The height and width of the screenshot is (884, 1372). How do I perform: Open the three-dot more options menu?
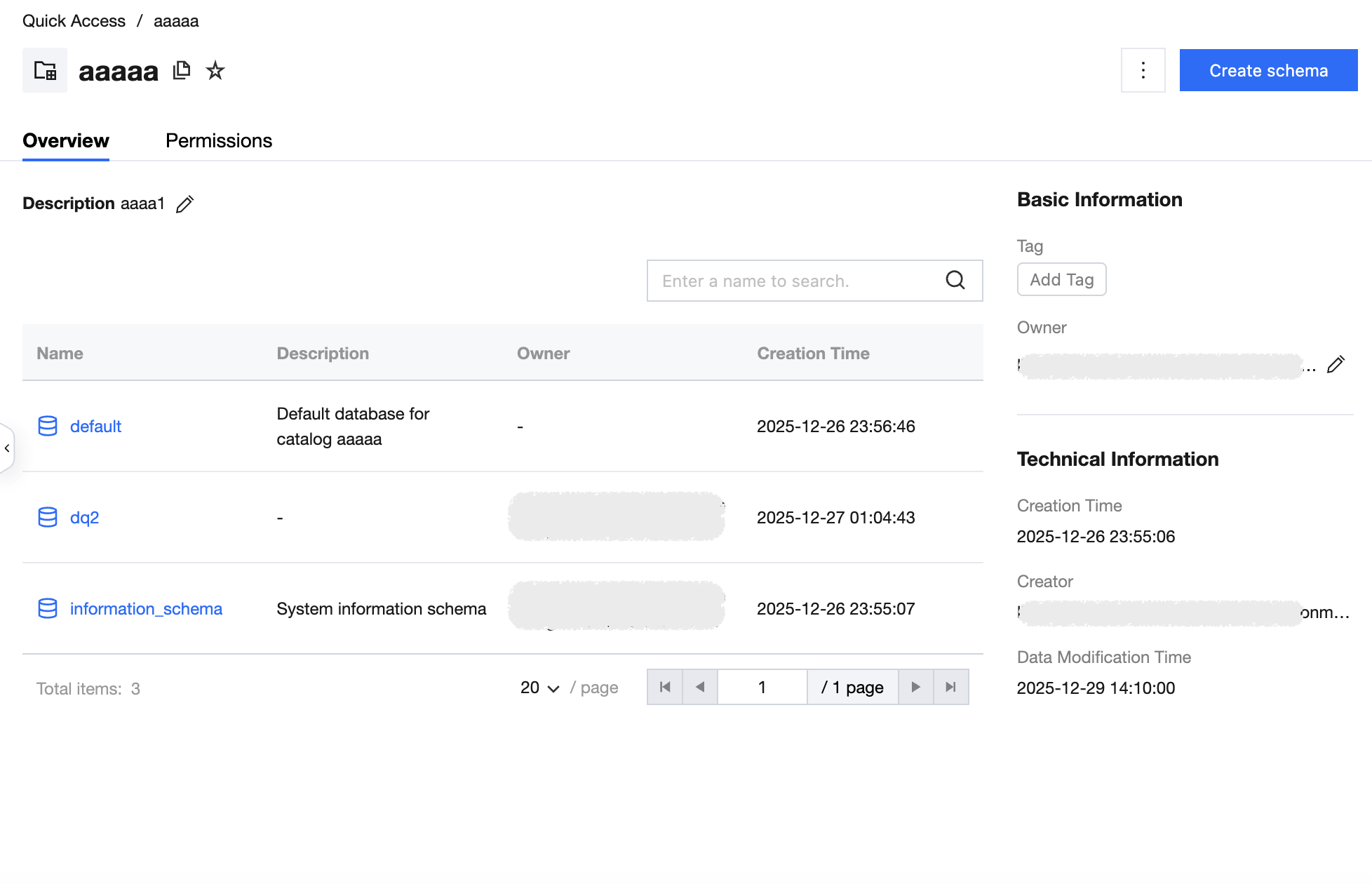(1143, 70)
